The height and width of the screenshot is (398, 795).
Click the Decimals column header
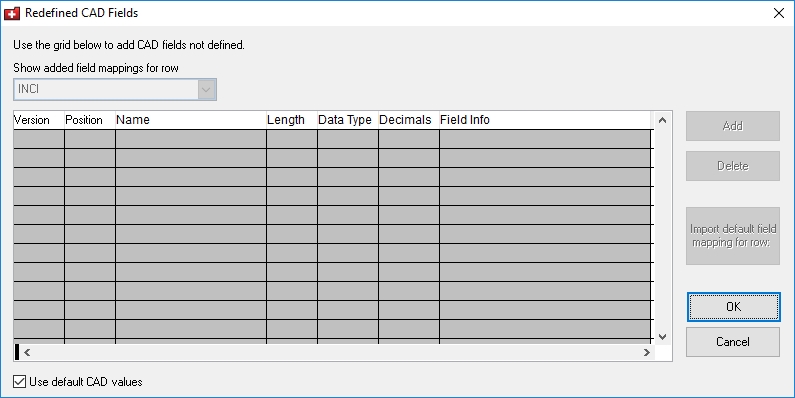tap(409, 120)
